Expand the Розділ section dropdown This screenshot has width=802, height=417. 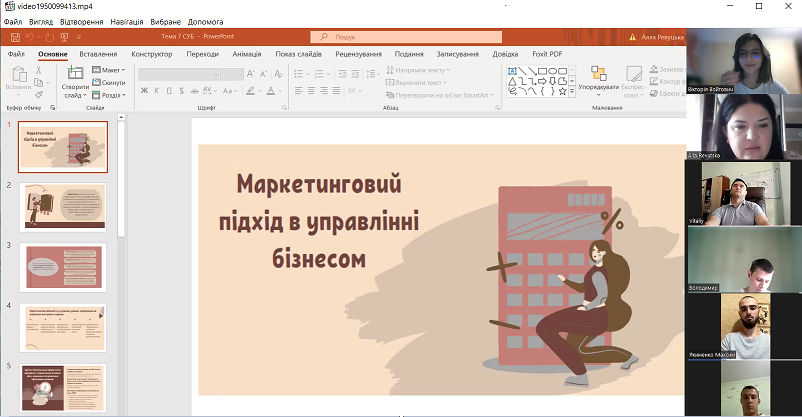coord(109,95)
